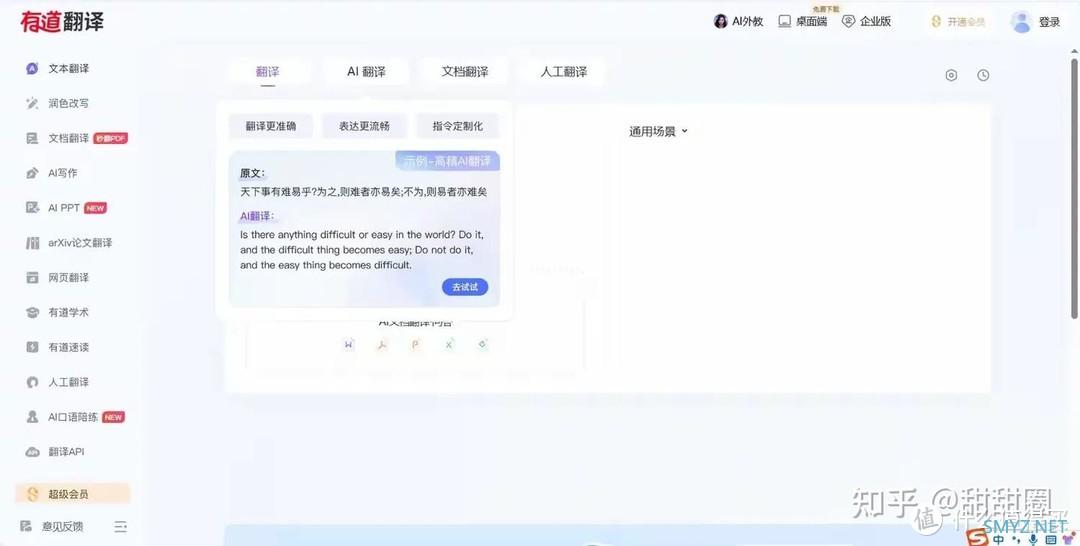The height and width of the screenshot is (546, 1080).
Task: Select the 网页翻译 sidebar icon
Action: click(32, 277)
